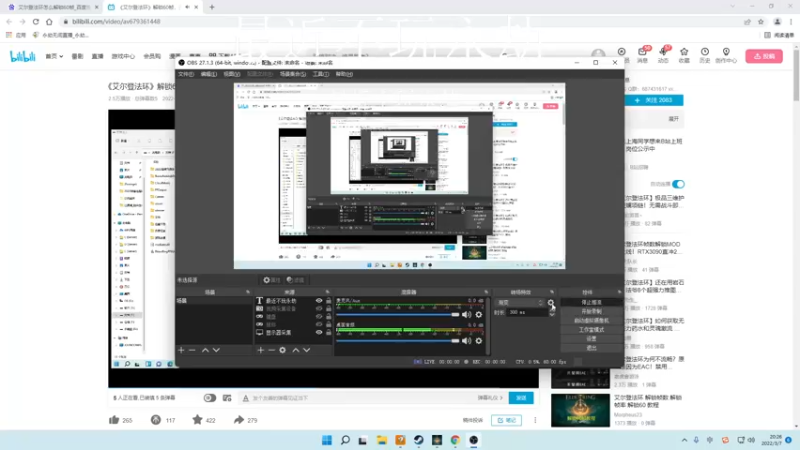Open scene transition settings gear icon
Image resolution: width=800 pixels, height=450 pixels.
pos(551,303)
